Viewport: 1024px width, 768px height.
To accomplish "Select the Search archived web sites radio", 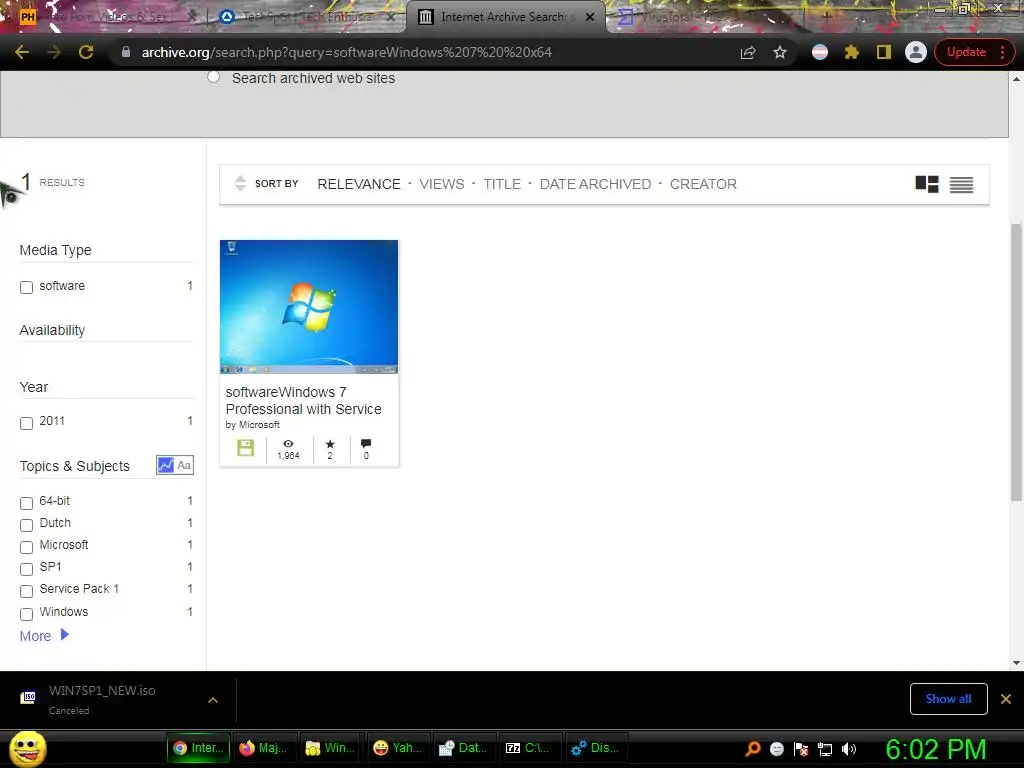I will pyautogui.click(x=214, y=77).
